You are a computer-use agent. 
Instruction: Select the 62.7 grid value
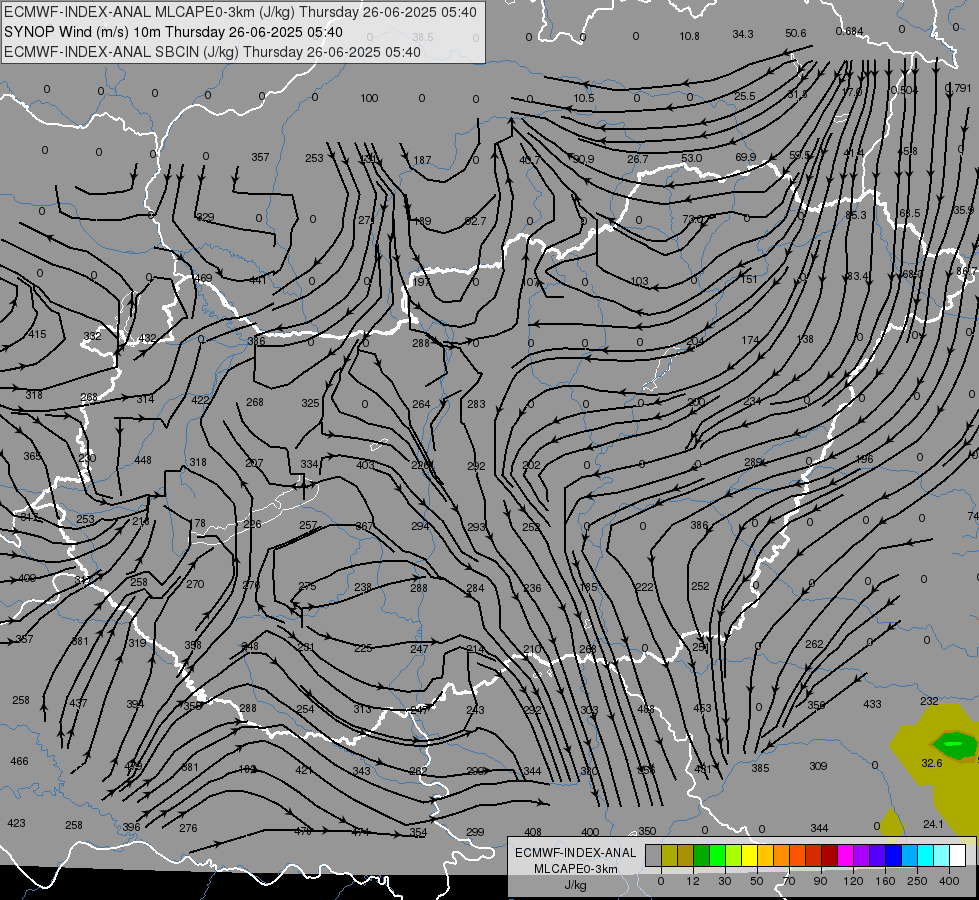(475, 221)
